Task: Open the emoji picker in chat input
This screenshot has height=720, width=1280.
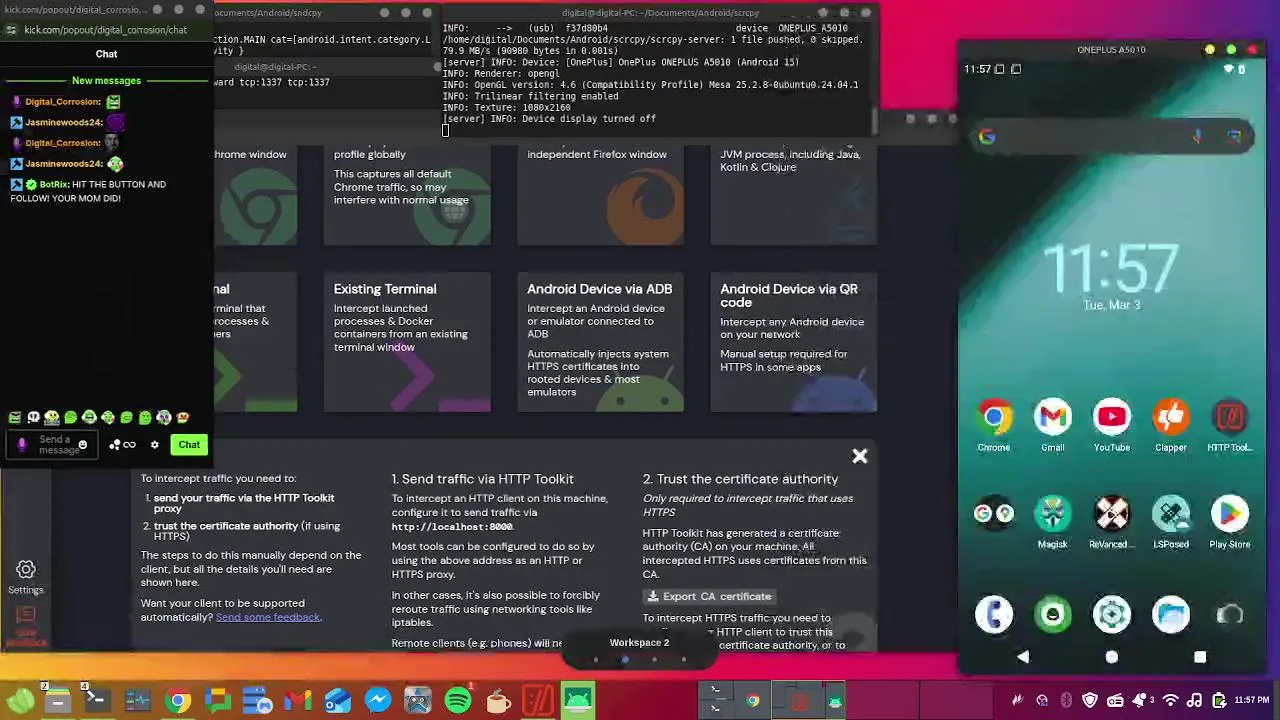Action: coord(83,445)
